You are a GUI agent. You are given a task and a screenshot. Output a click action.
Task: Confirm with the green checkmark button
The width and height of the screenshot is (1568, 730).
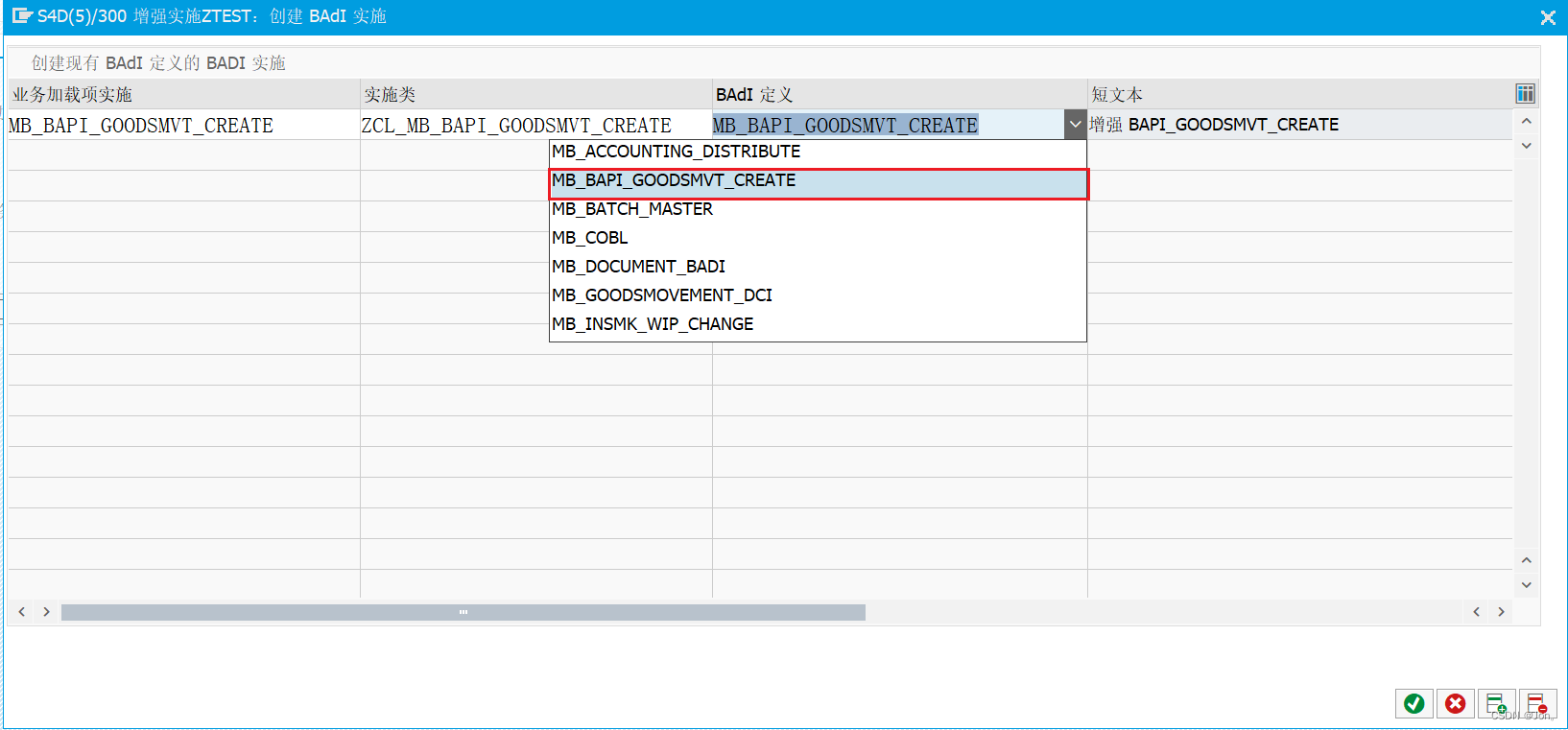1414,704
